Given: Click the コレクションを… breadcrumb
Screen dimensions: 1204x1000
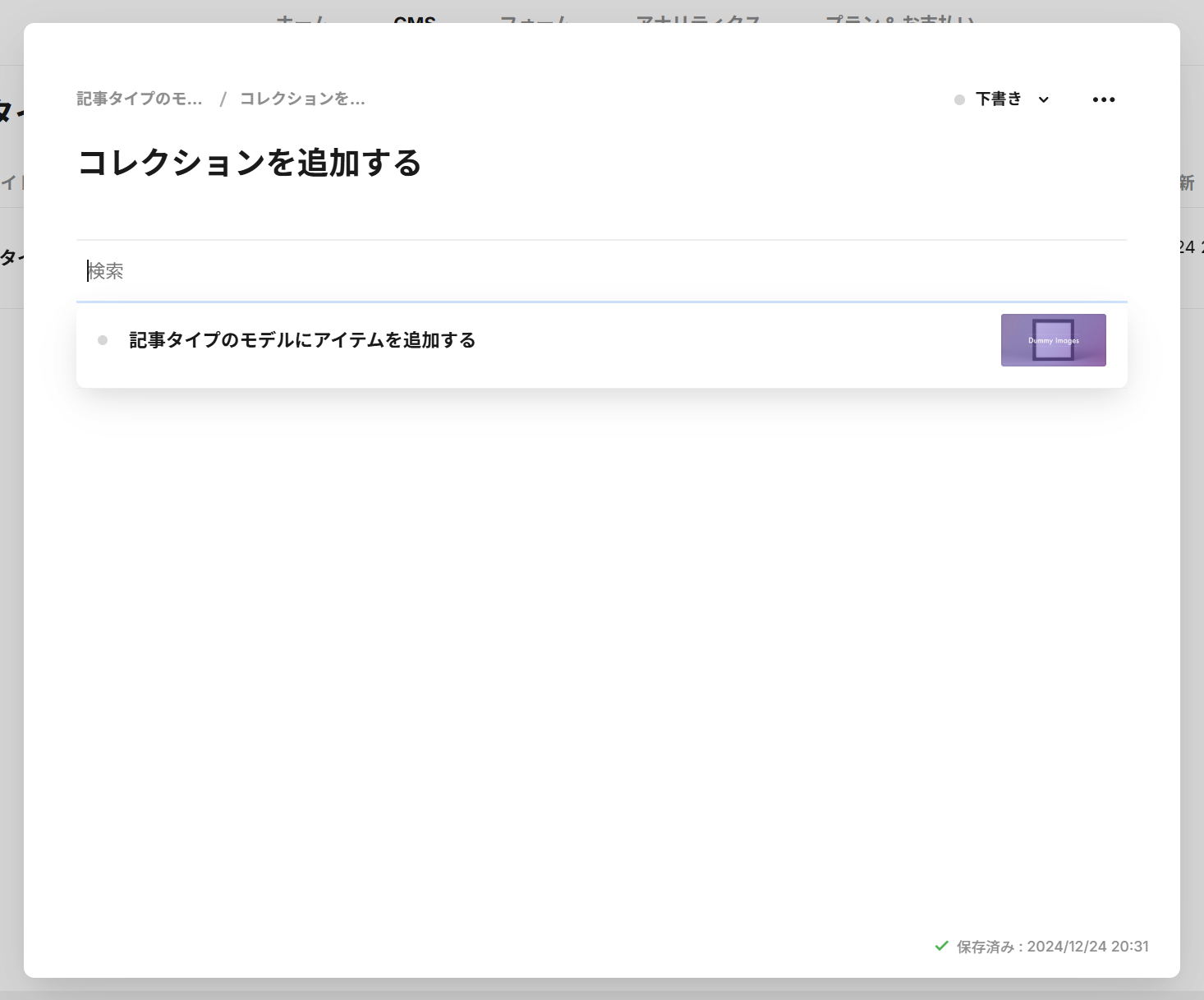Looking at the screenshot, I should tap(302, 99).
